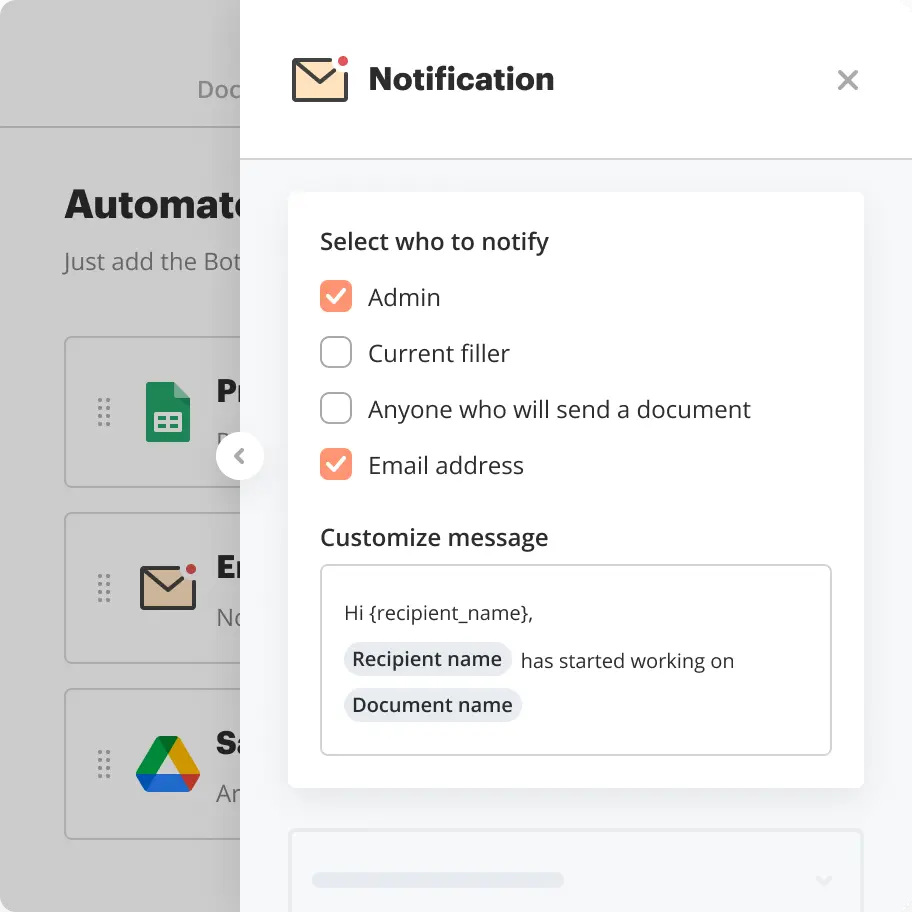Click the drag handle on the Google Drive card
The height and width of the screenshot is (912, 912).
pyautogui.click(x=104, y=764)
